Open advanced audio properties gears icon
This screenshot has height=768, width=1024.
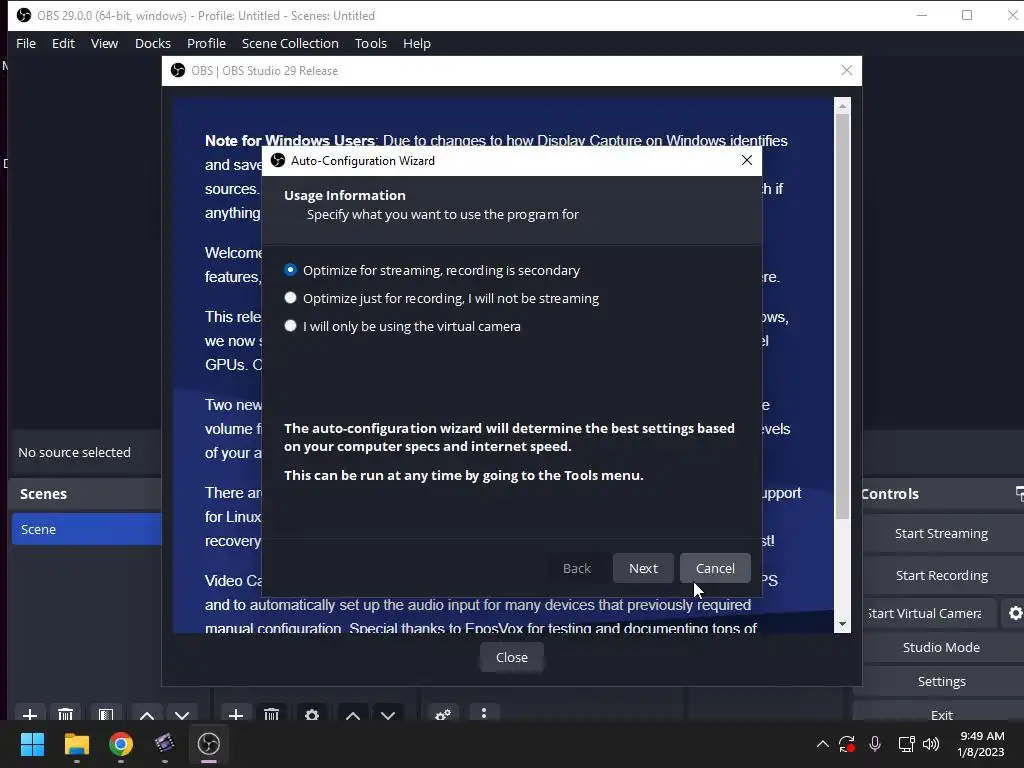[443, 714]
